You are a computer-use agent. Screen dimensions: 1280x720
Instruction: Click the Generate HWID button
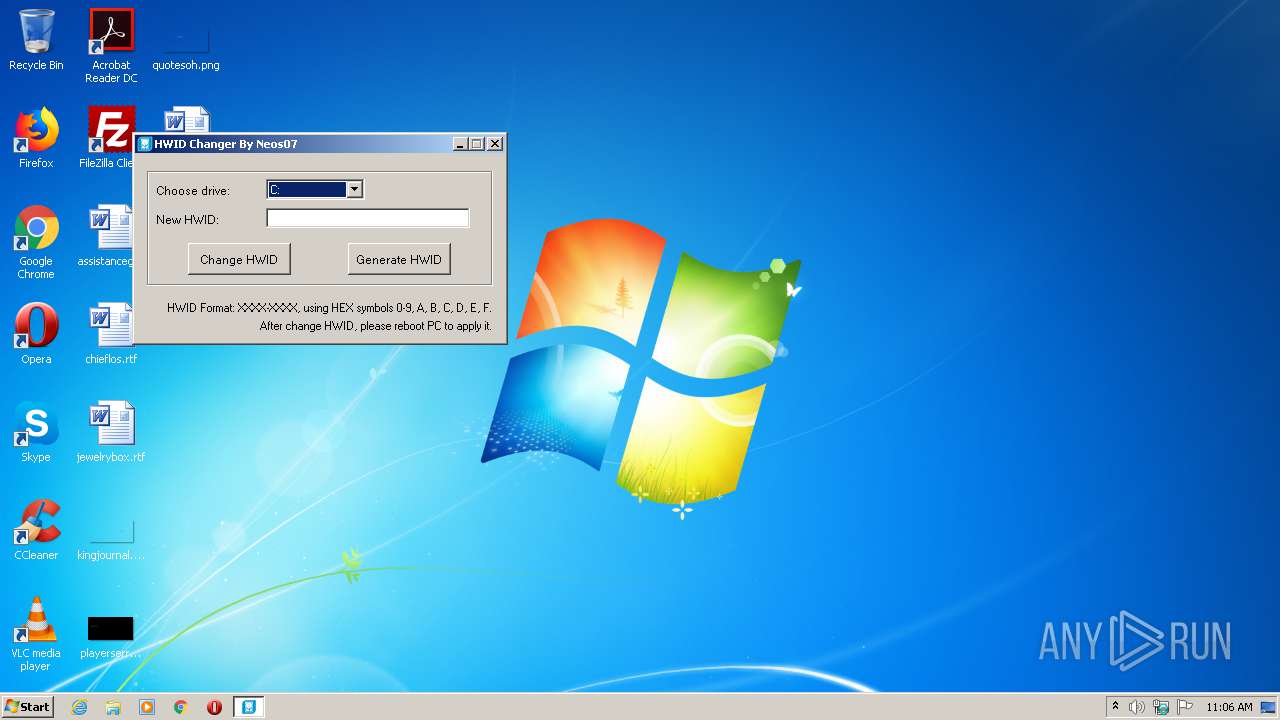pos(399,259)
